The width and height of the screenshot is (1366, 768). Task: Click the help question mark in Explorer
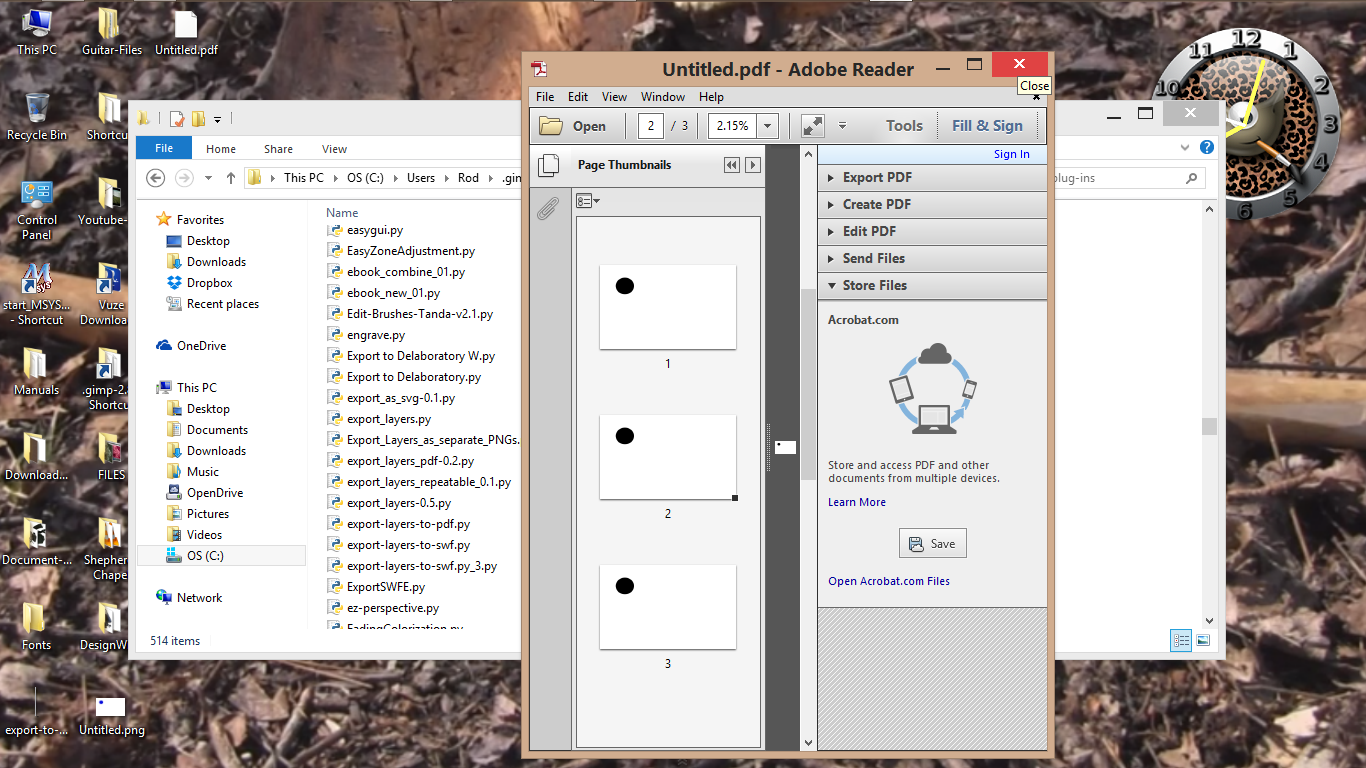pyautogui.click(x=1207, y=148)
